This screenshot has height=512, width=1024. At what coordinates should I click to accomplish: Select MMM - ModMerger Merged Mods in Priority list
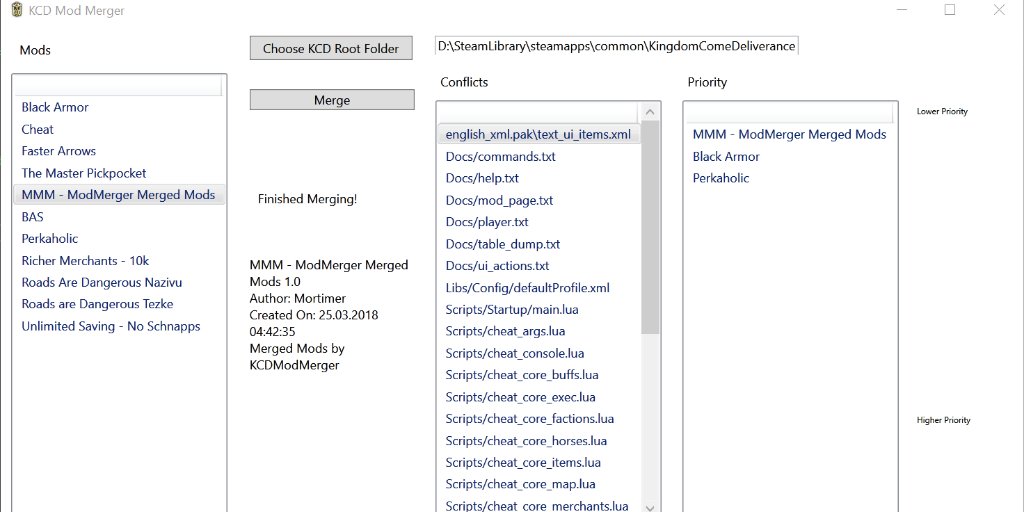point(790,135)
